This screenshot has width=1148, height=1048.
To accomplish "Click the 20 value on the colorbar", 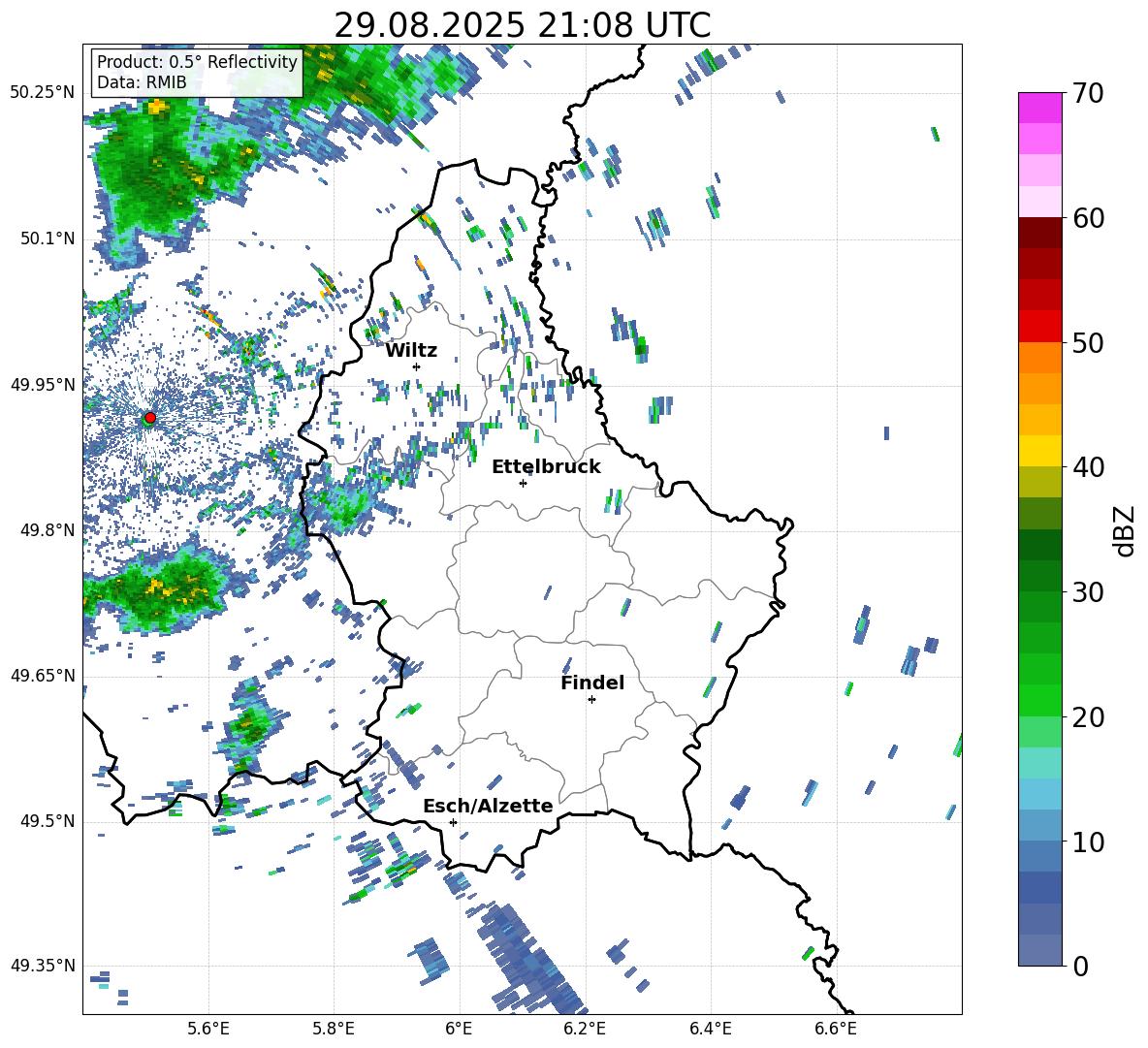I will (1087, 717).
